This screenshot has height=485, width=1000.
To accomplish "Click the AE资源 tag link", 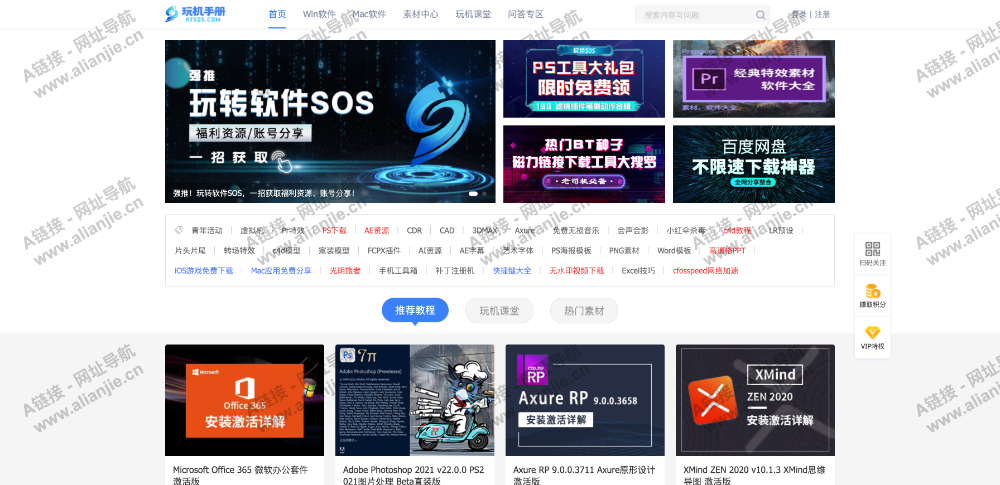I will point(376,230).
